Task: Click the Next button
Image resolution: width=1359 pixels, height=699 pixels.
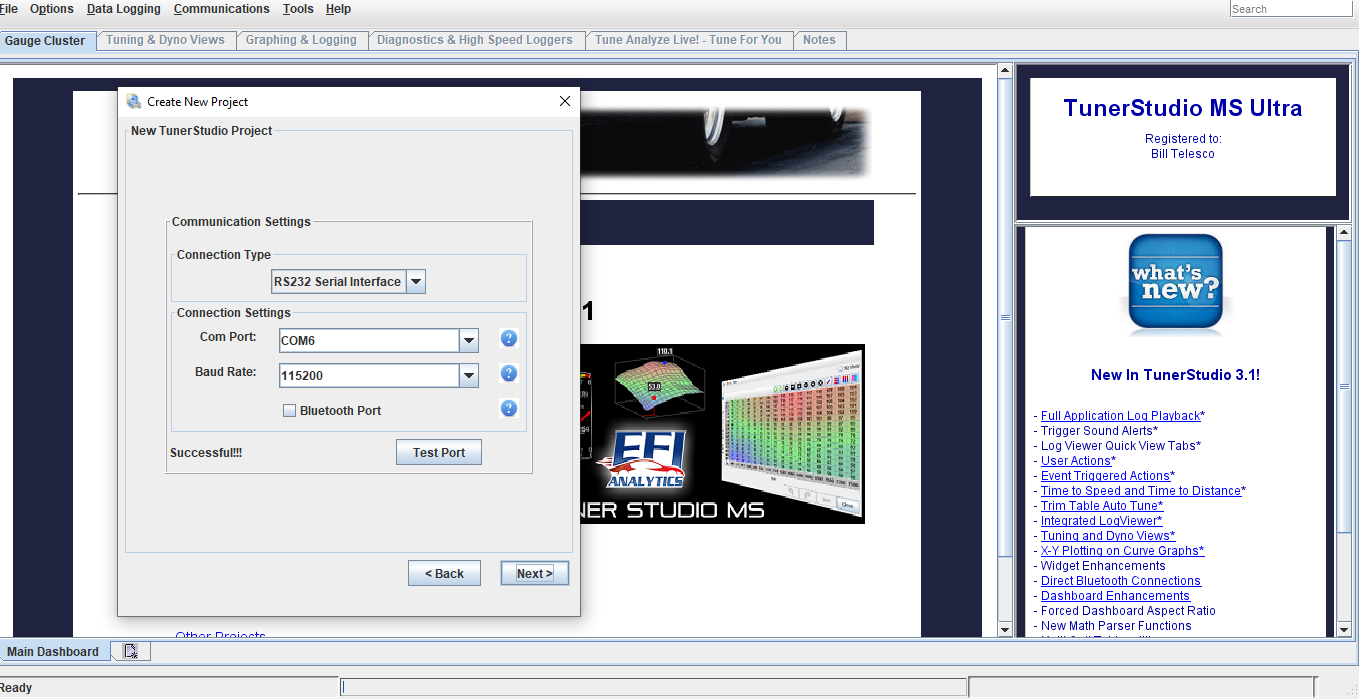Action: coord(535,573)
